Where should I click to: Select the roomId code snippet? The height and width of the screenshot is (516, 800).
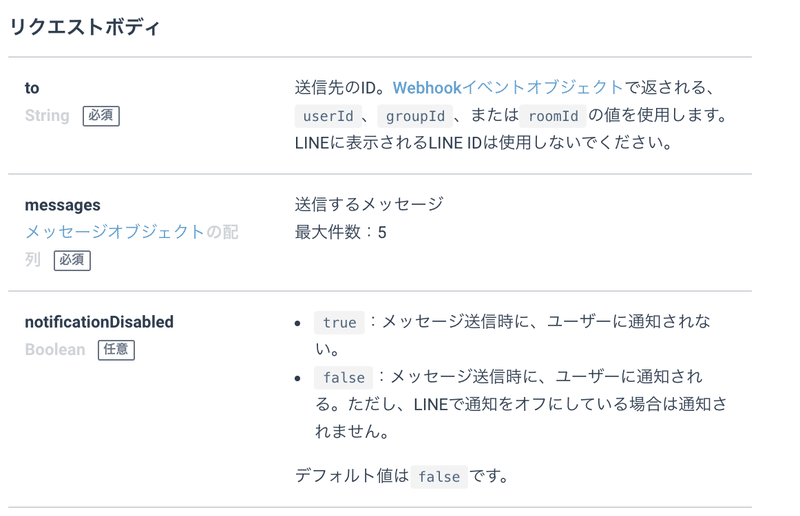pos(553,116)
